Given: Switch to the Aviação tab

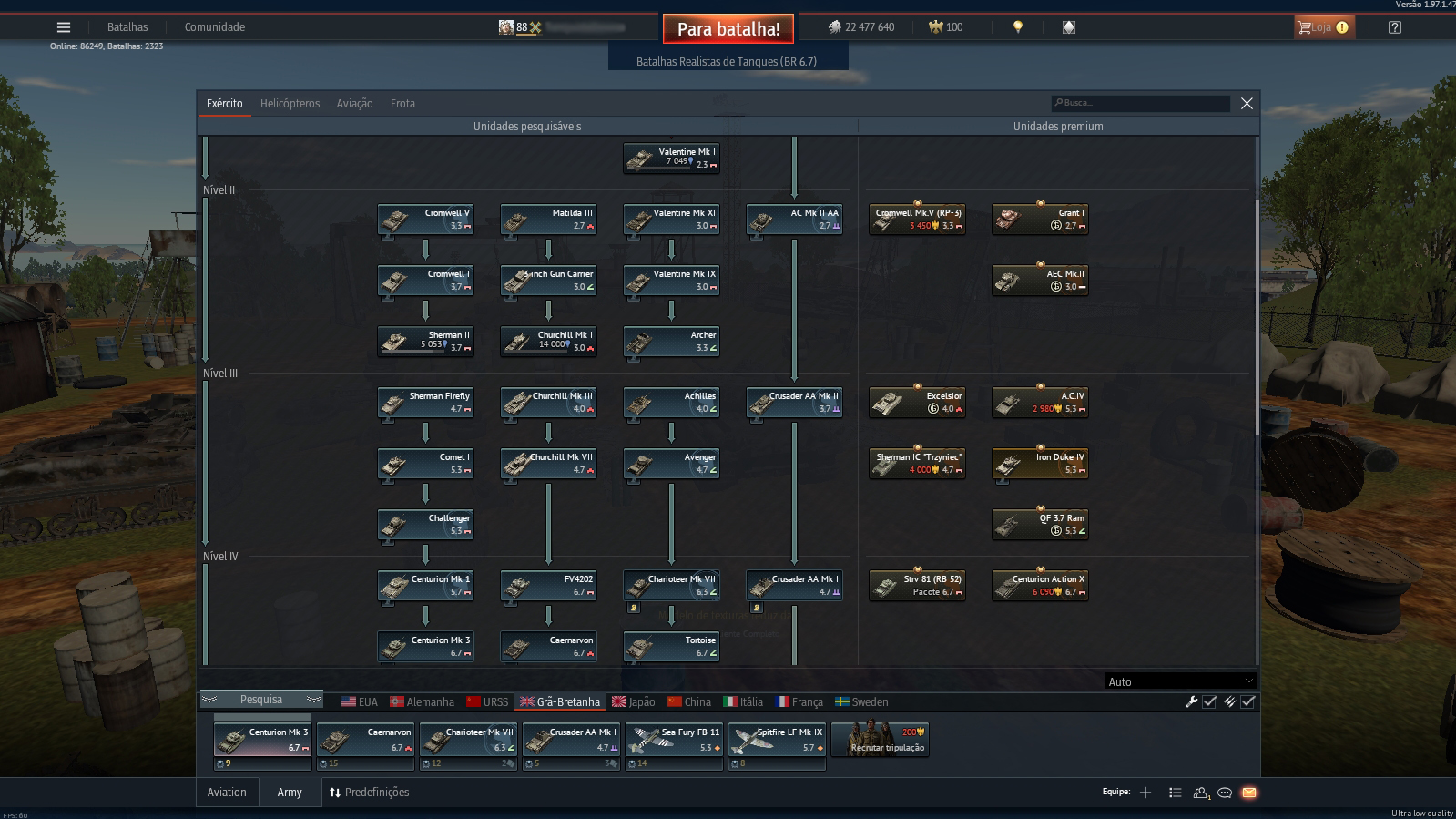Looking at the screenshot, I should tap(354, 104).
